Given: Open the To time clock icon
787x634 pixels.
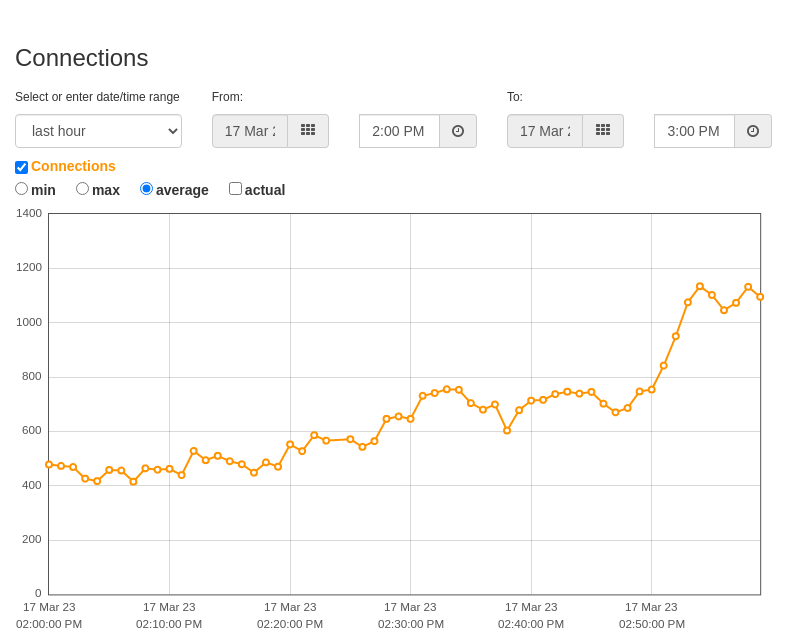Looking at the screenshot, I should (x=752, y=131).
